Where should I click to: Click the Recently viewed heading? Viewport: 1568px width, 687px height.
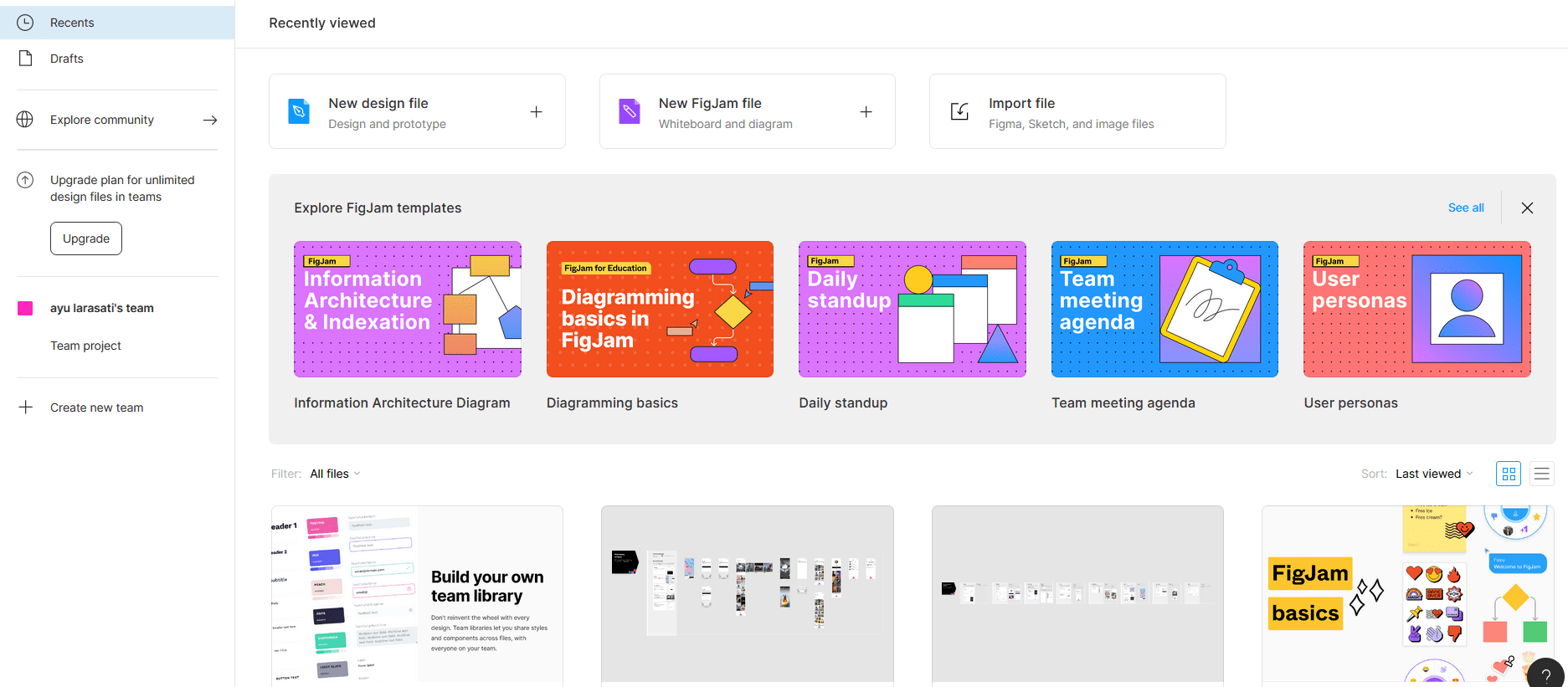(322, 23)
